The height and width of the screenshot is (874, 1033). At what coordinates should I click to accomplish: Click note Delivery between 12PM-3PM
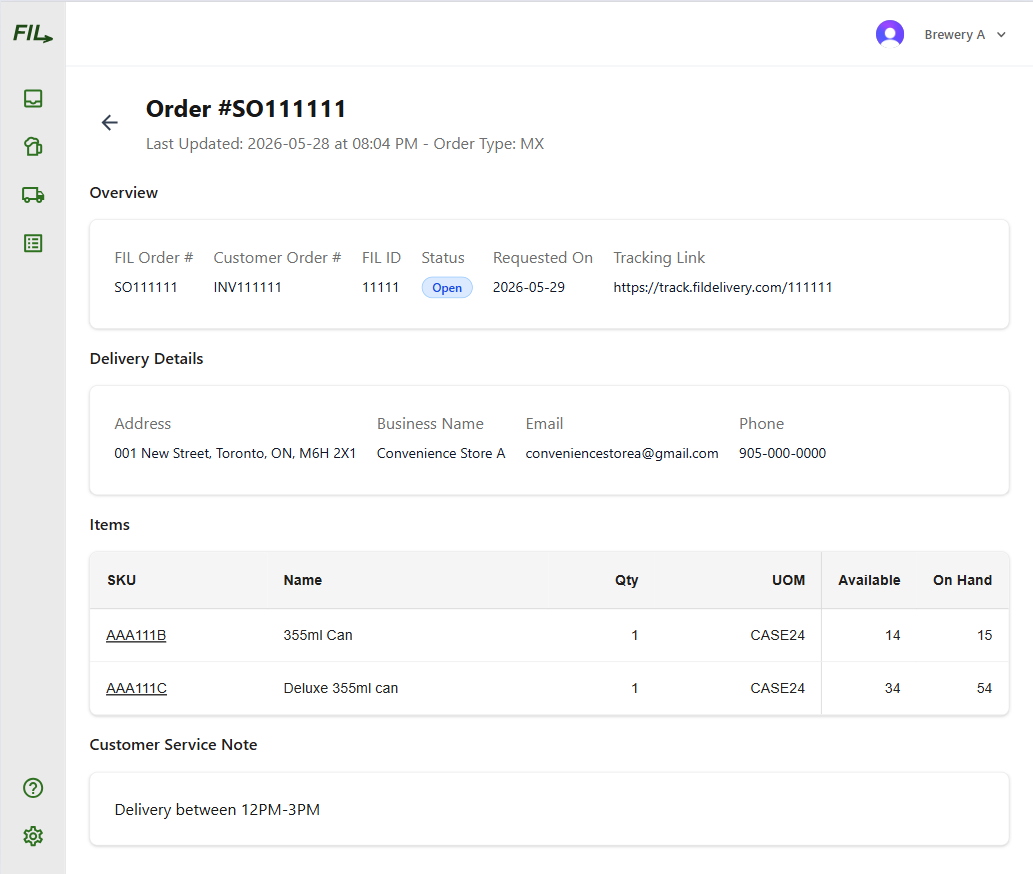point(217,809)
